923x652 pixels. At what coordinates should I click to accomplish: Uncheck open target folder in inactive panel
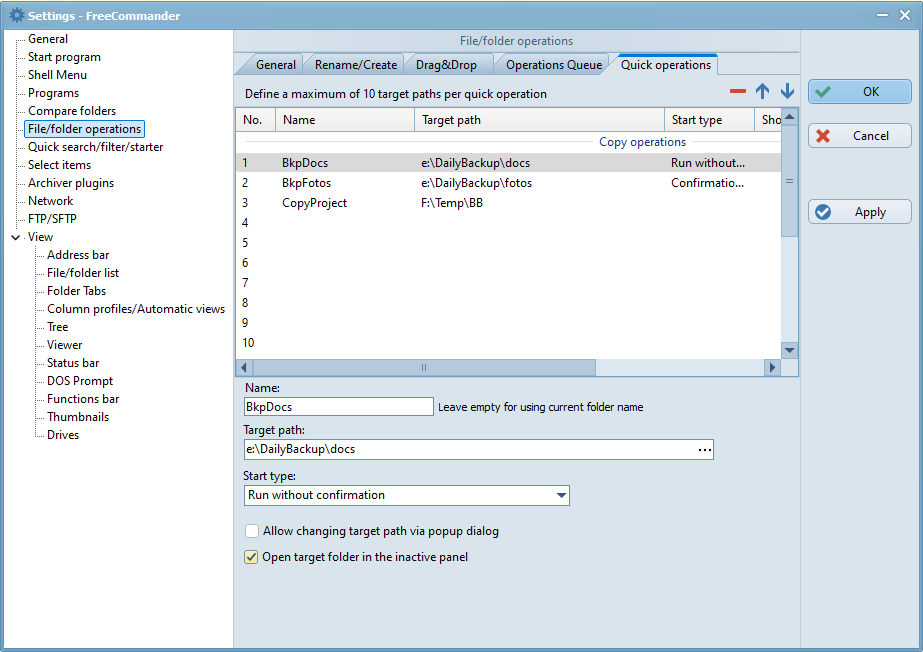[251, 557]
